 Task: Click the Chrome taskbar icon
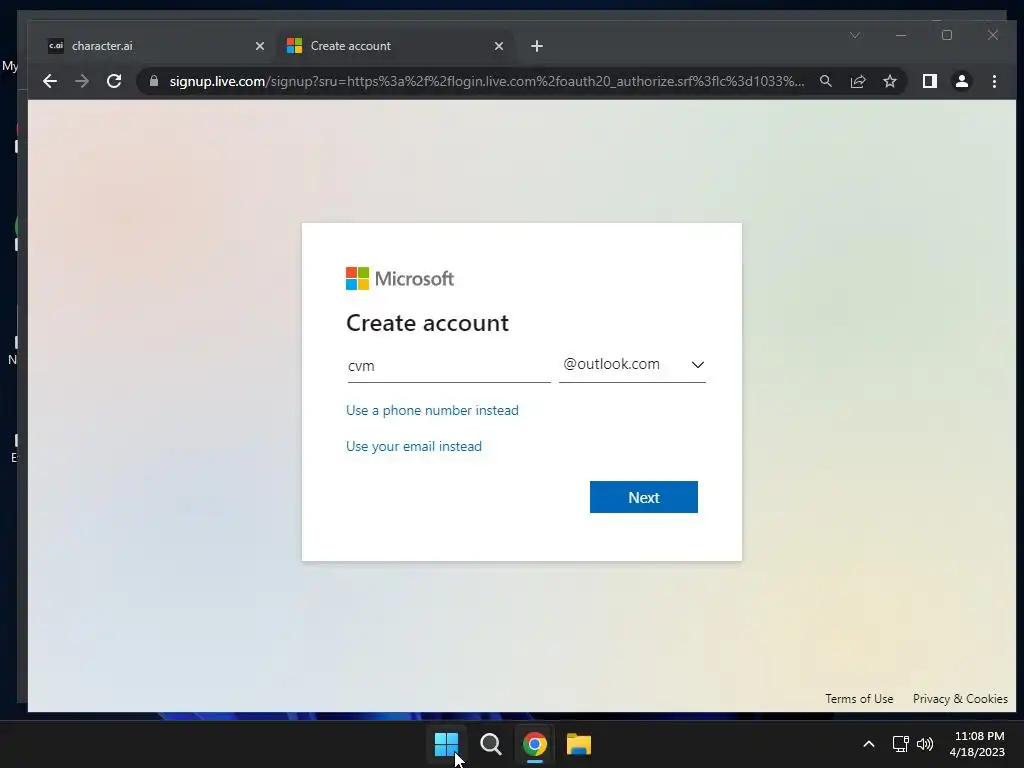click(x=534, y=744)
